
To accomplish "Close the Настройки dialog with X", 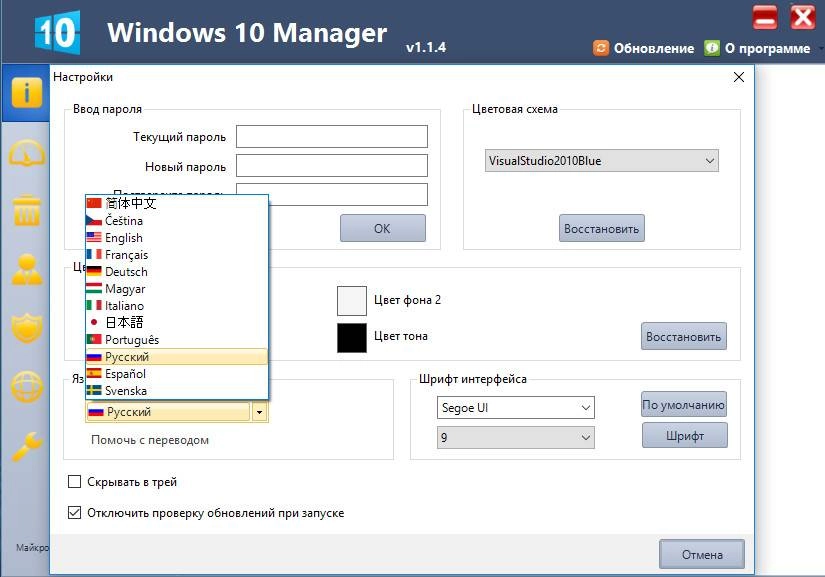I will tap(739, 77).
